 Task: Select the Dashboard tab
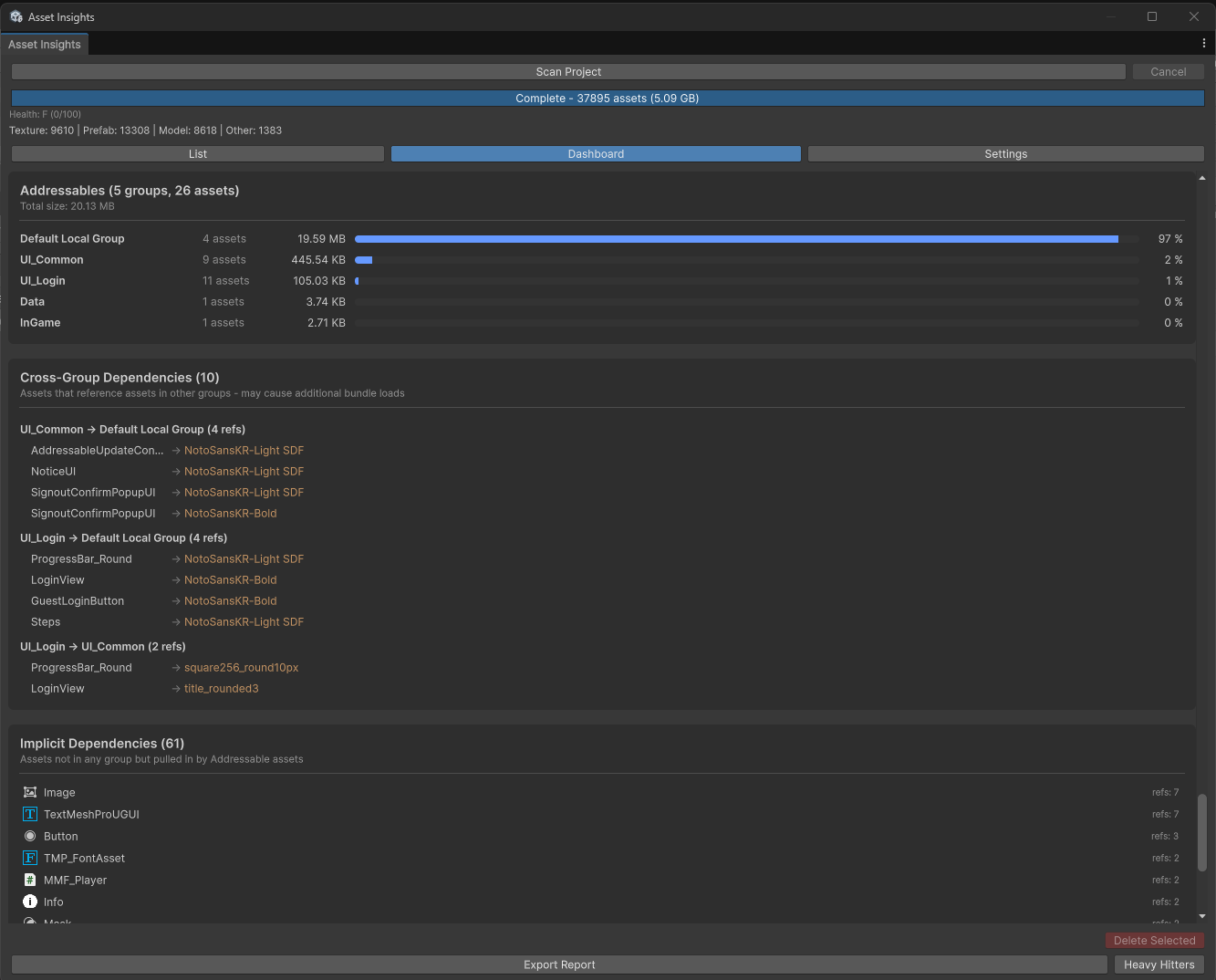(x=596, y=154)
